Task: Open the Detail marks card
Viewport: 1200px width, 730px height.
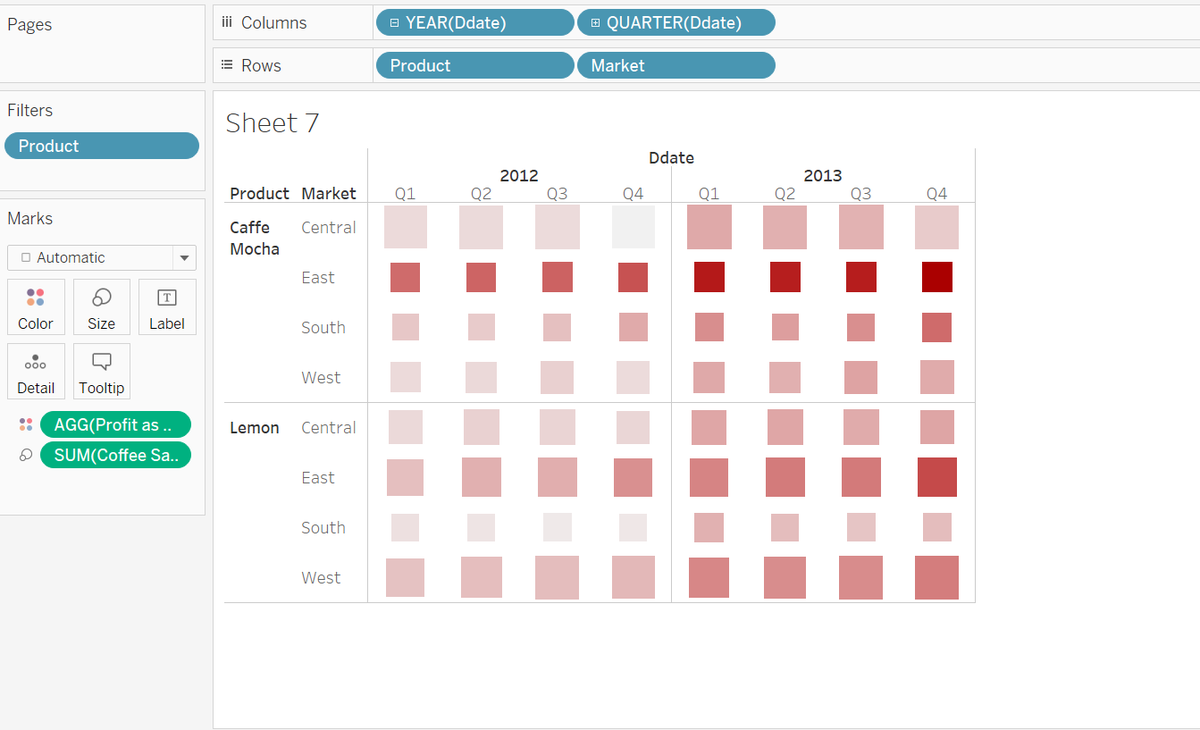Action: coord(35,371)
